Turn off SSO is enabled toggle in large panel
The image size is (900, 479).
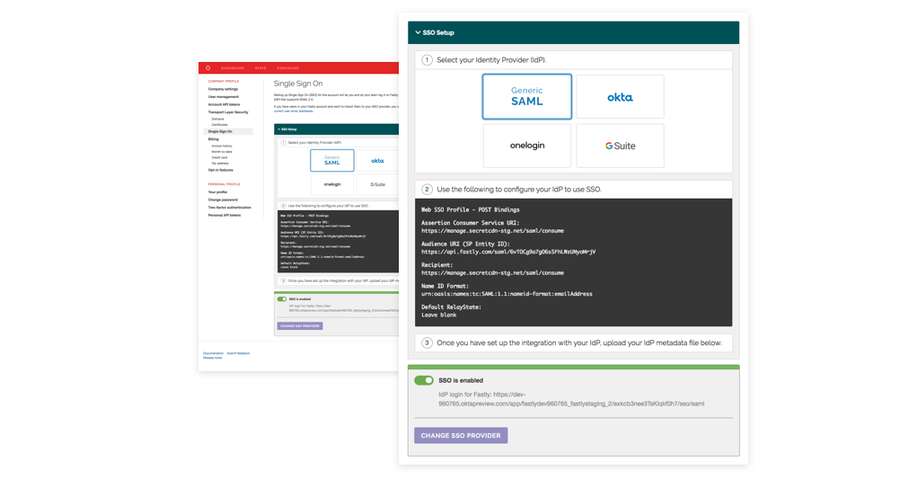(x=424, y=380)
